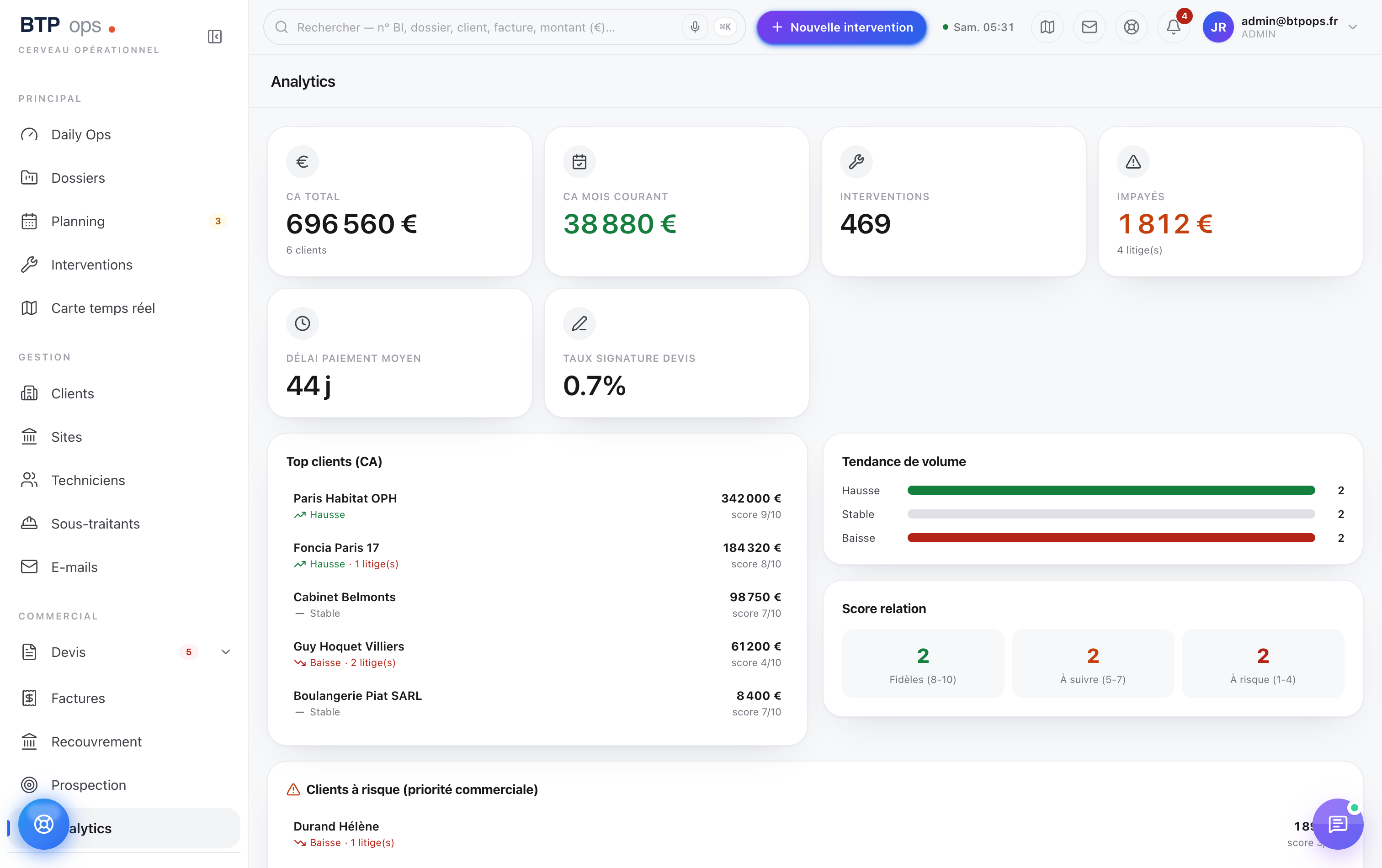The height and width of the screenshot is (868, 1382).
Task: Open Boulangerie Piat SARL client row
Action: (x=537, y=704)
